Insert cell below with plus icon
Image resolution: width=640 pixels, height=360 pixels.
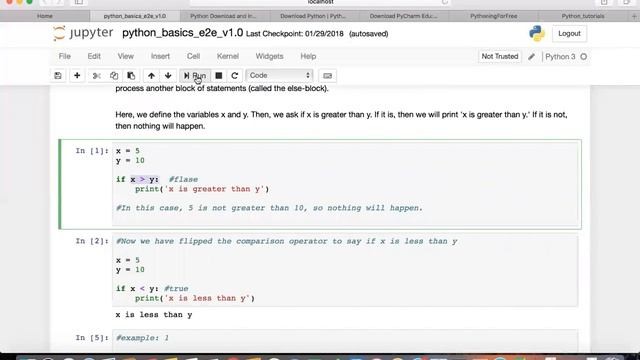pyautogui.click(x=77, y=76)
